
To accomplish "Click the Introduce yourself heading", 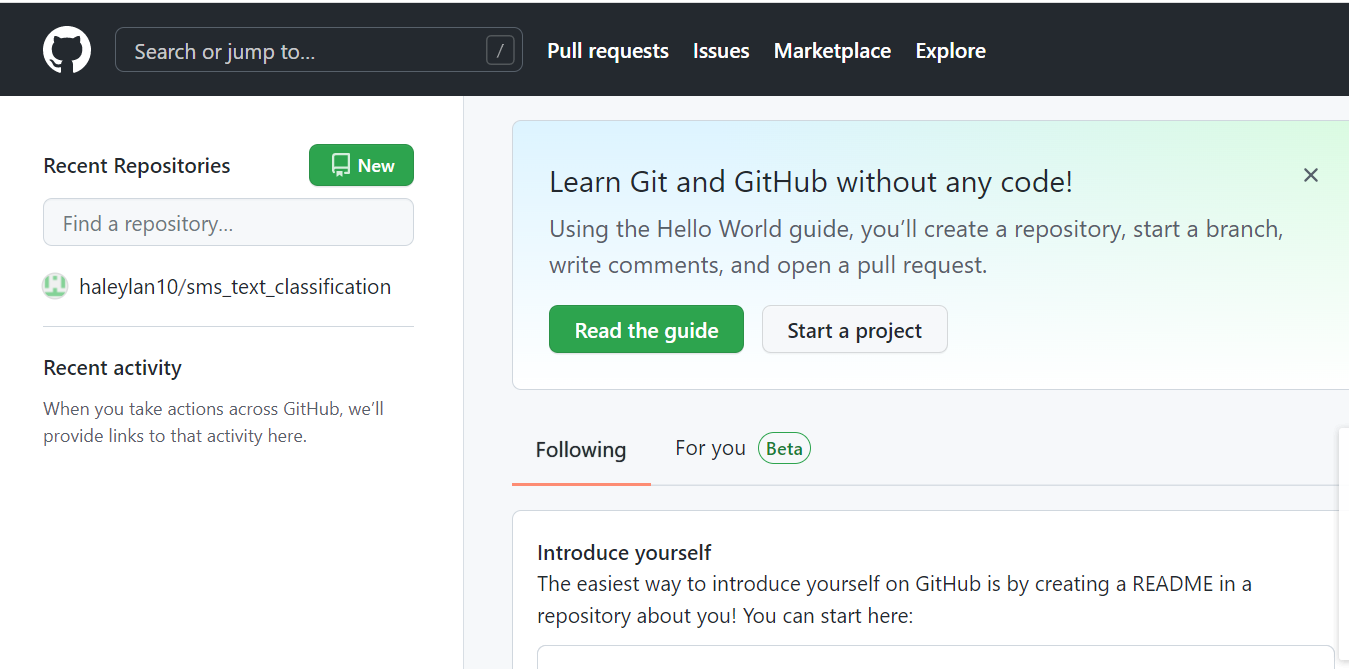I will (624, 553).
